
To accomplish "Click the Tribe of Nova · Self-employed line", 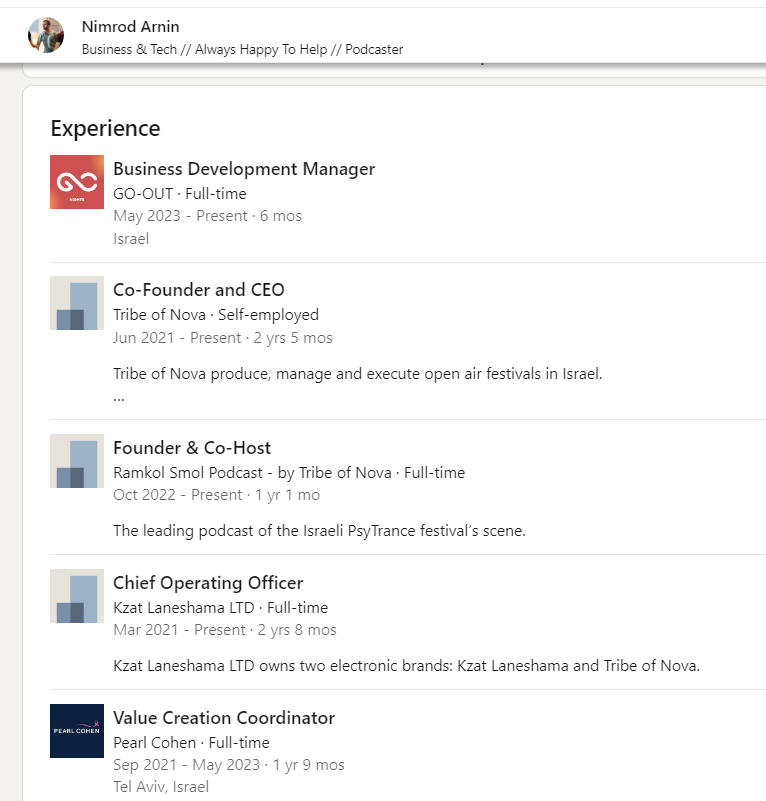I will click(x=216, y=315).
